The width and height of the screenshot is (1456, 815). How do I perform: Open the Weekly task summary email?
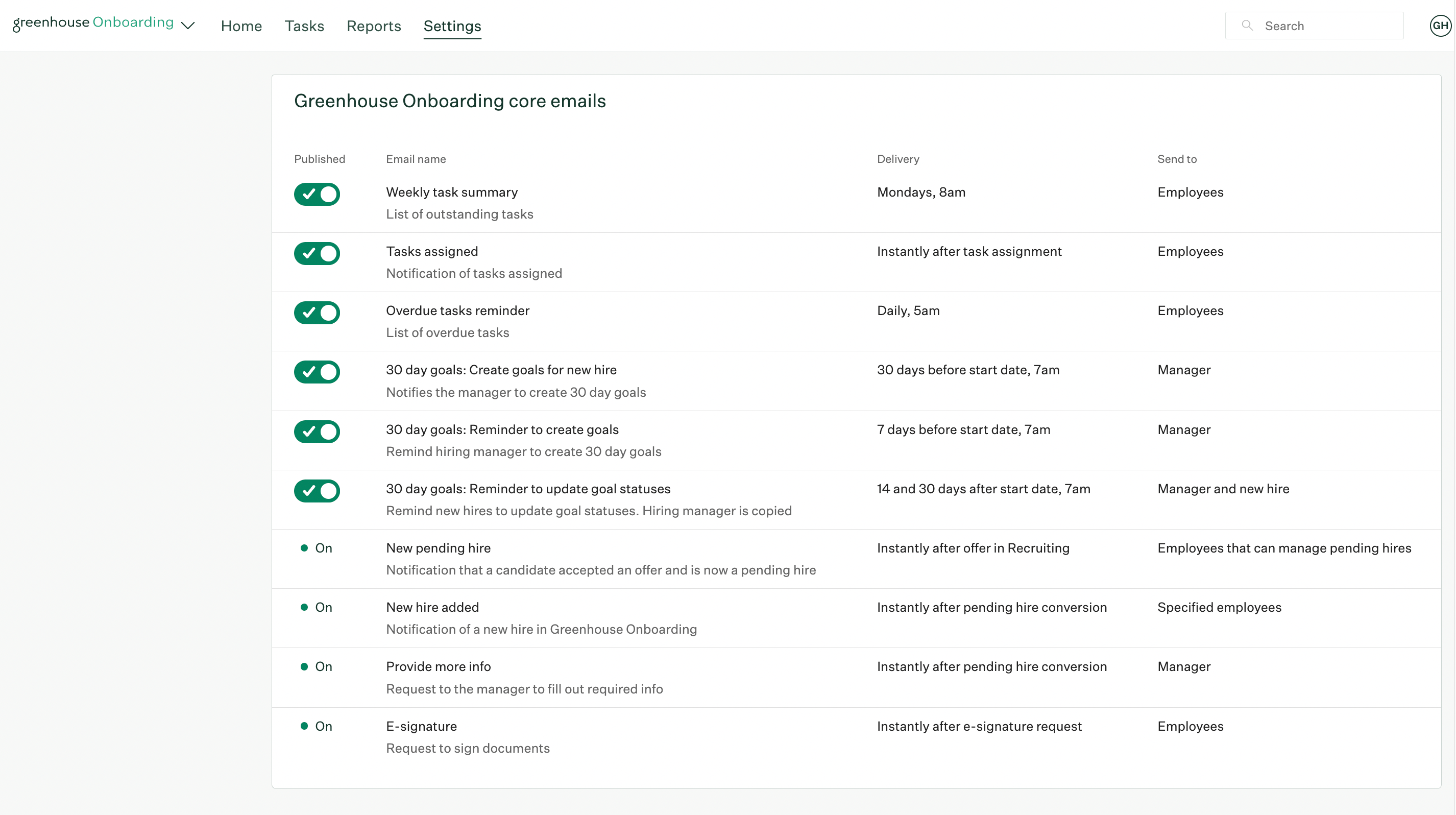[x=452, y=192]
